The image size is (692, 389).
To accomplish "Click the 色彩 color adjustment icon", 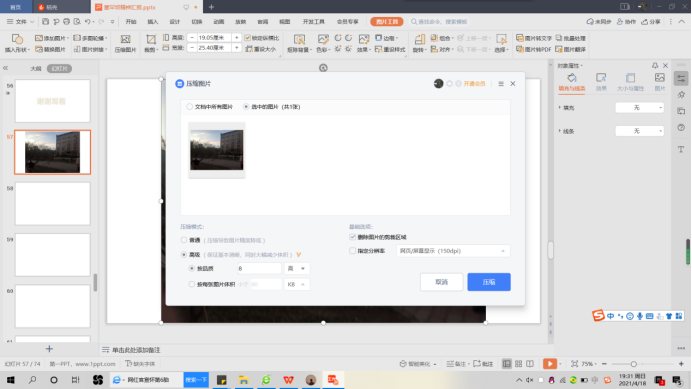I will click(323, 39).
